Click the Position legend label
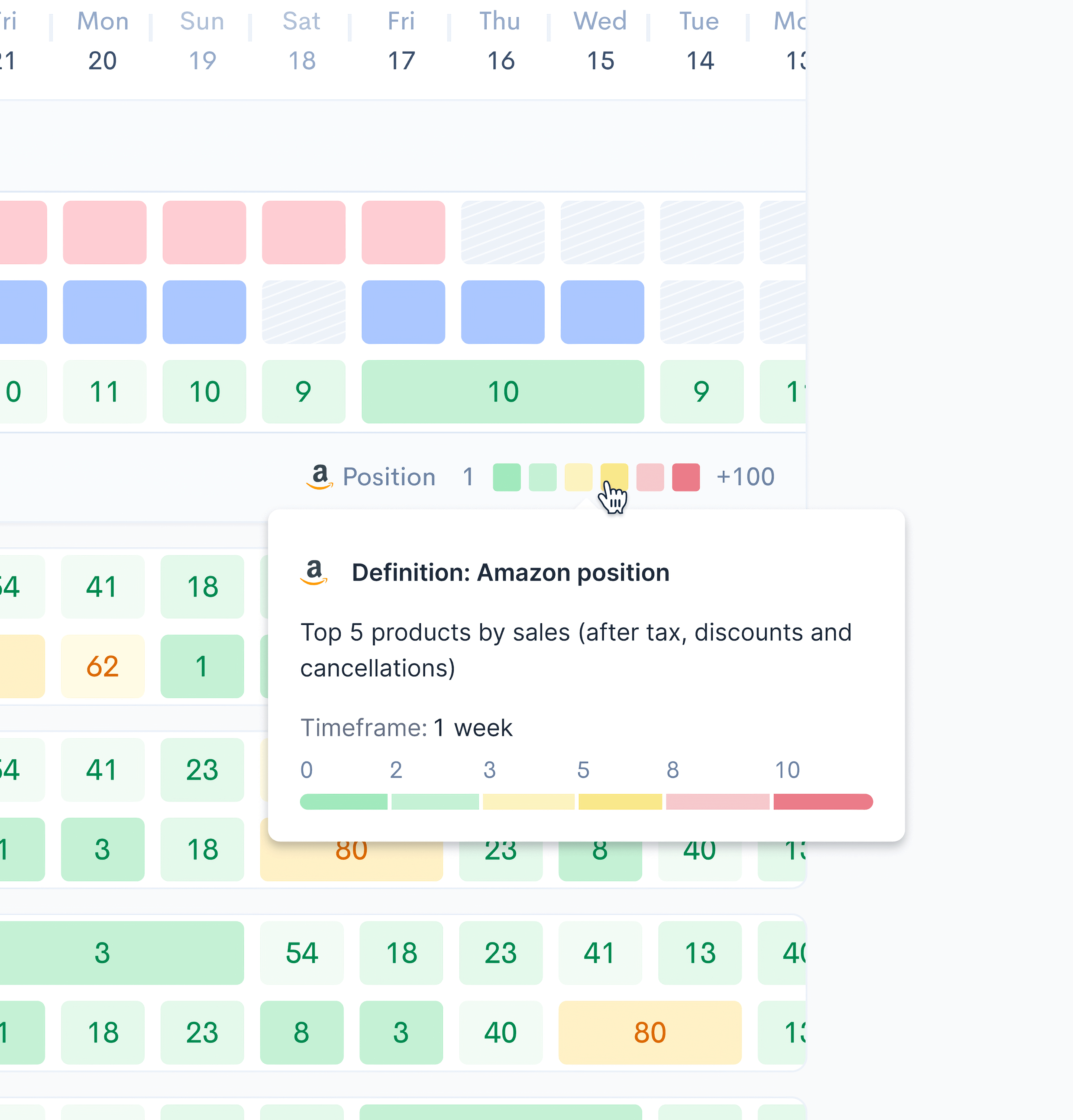This screenshot has width=1073, height=1120. [x=389, y=477]
